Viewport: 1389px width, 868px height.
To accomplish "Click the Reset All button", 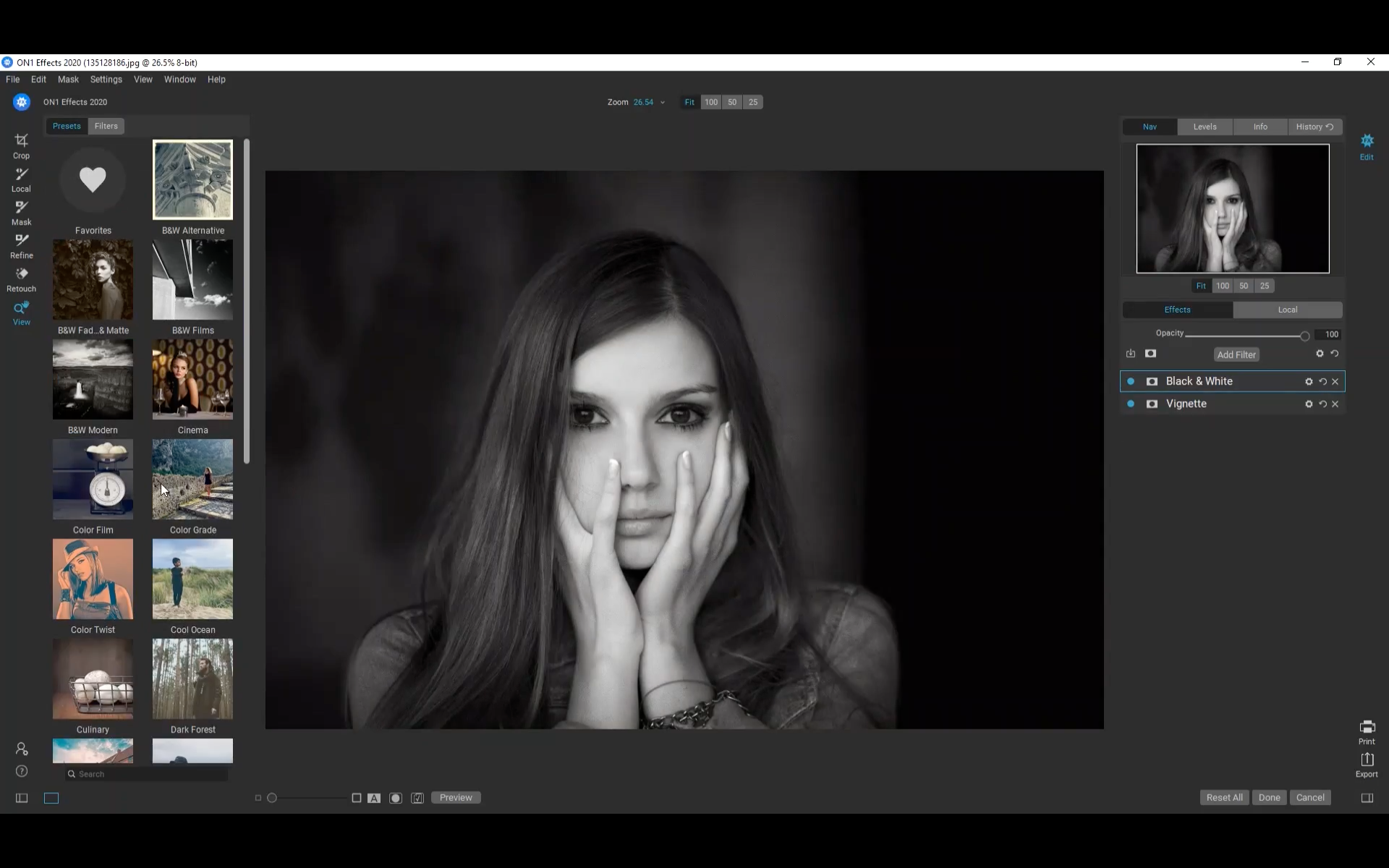I will pos(1224,797).
